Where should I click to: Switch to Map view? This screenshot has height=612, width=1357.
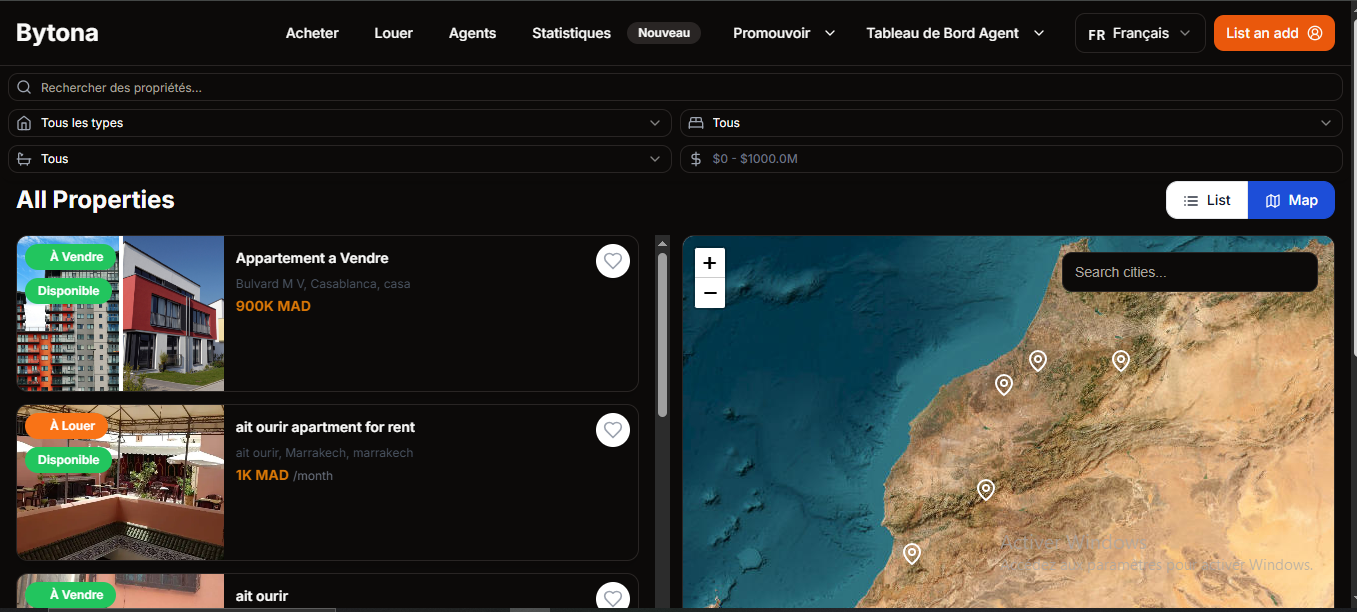tap(1291, 200)
